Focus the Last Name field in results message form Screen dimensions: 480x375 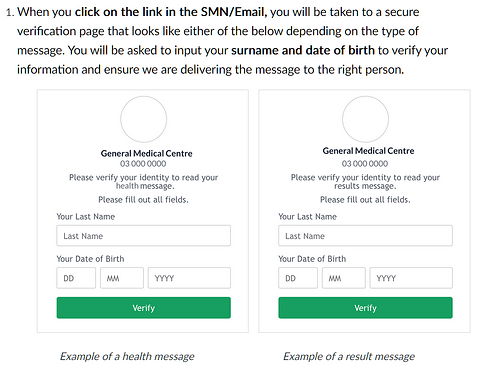pyautogui.click(x=365, y=236)
